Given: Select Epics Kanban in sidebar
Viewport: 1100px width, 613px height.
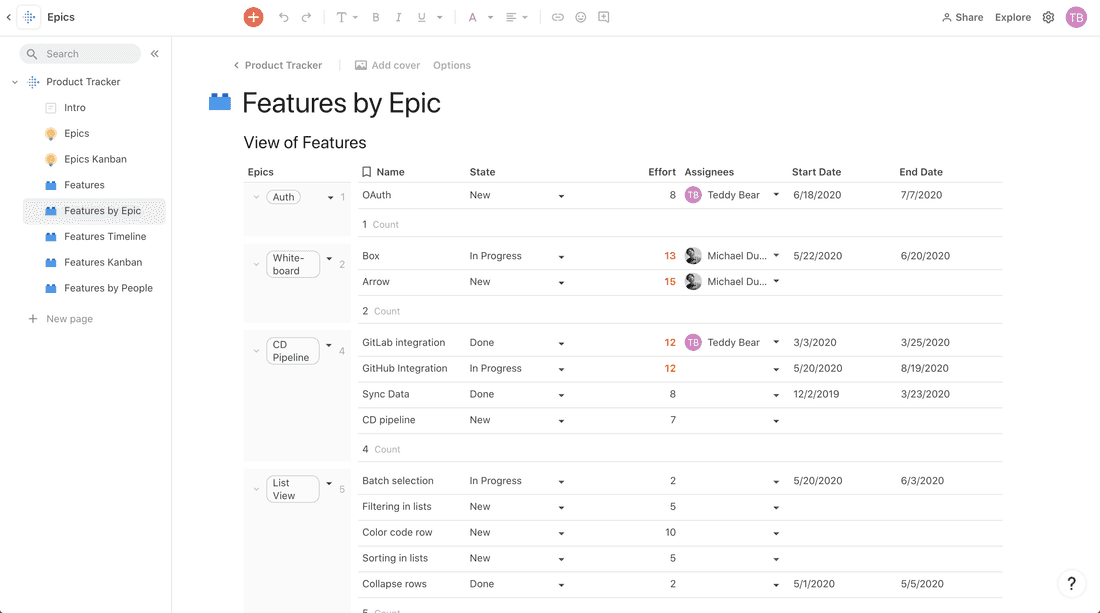Looking at the screenshot, I should point(95,159).
